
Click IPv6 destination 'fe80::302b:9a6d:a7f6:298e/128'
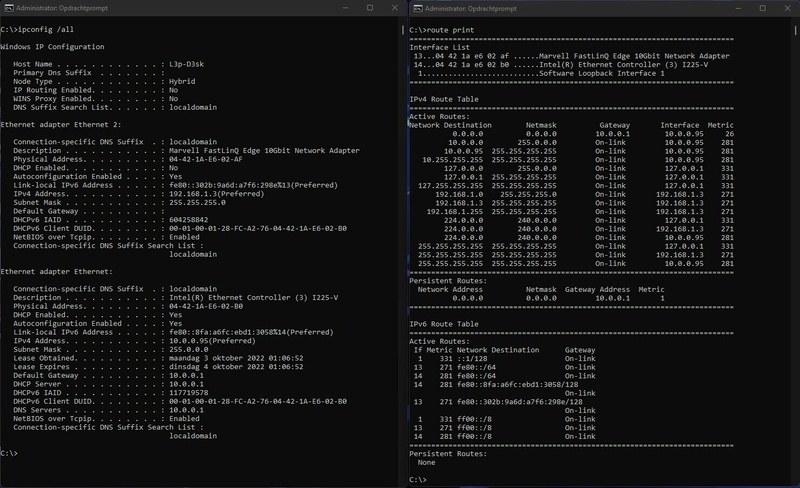[x=519, y=402]
